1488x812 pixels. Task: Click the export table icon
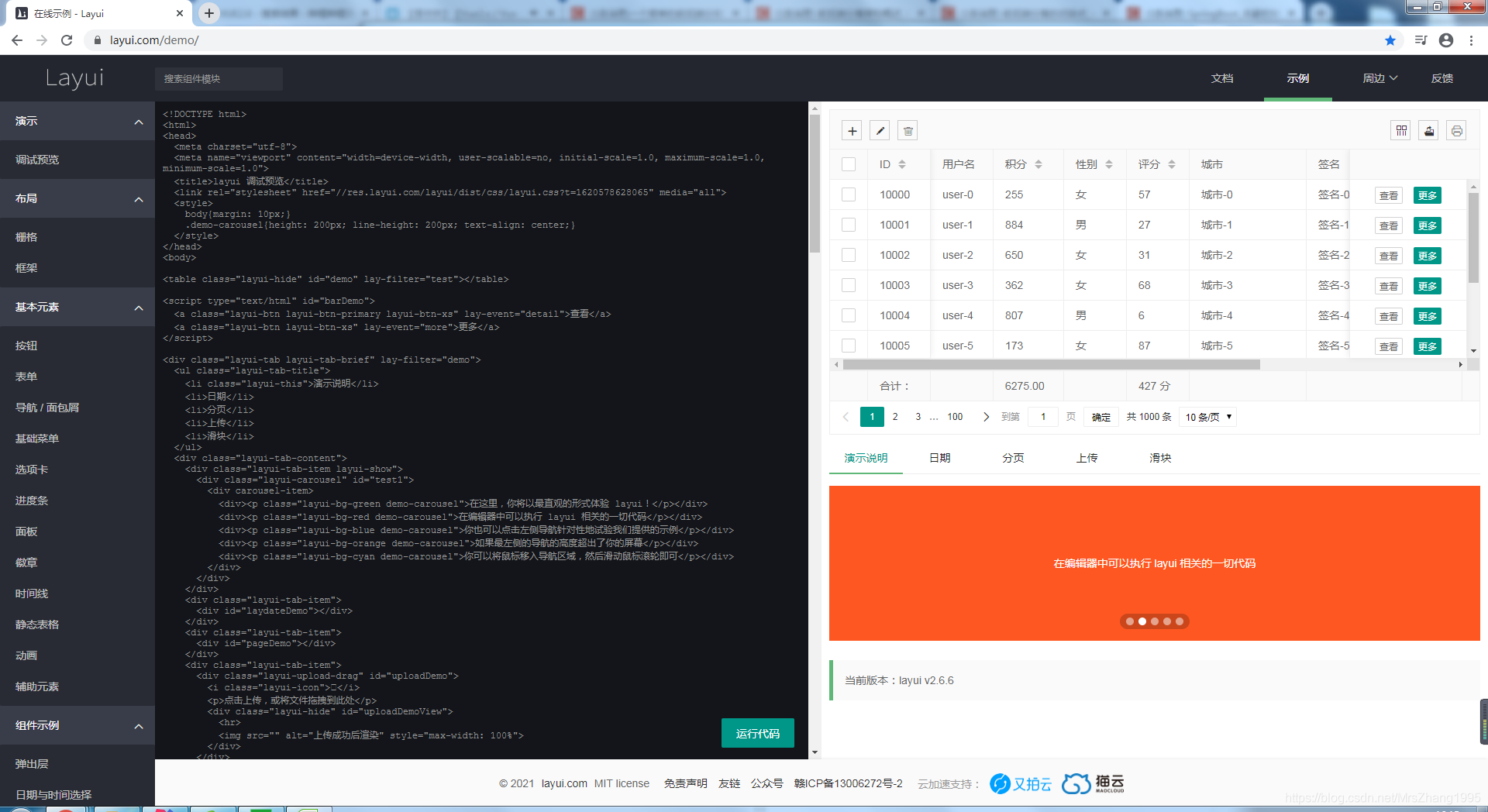[1429, 131]
